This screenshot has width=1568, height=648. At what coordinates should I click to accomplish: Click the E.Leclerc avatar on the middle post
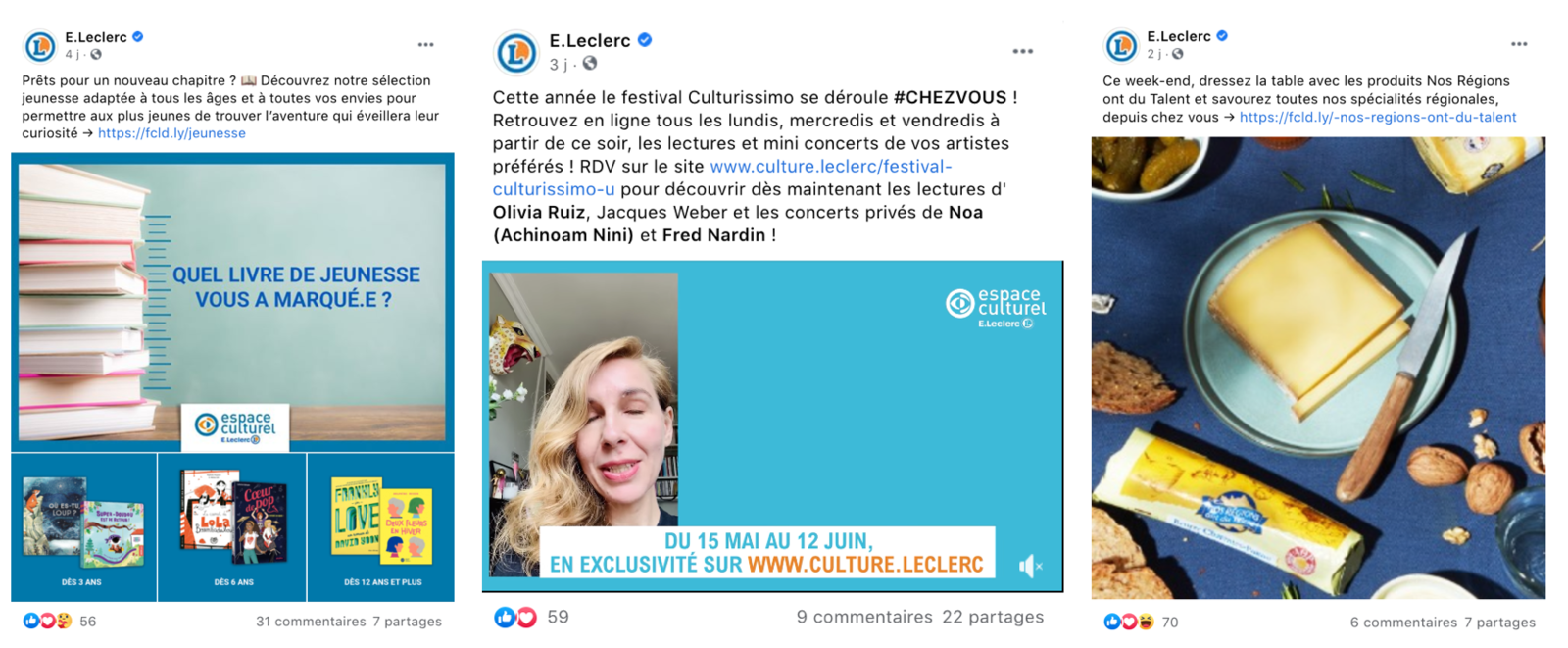click(516, 53)
